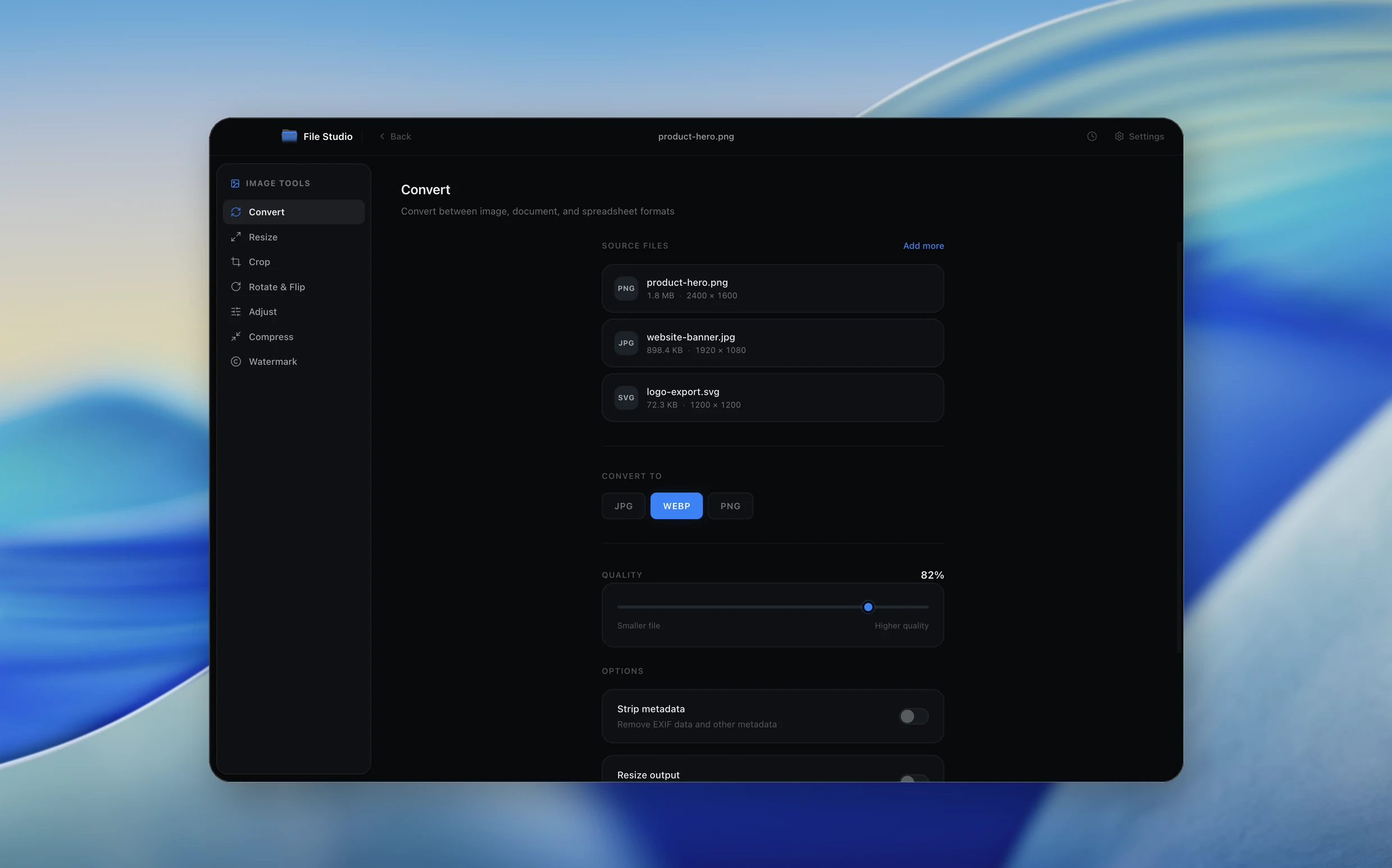Click the Image Tools header icon
Image resolution: width=1392 pixels, height=868 pixels.
[235, 183]
